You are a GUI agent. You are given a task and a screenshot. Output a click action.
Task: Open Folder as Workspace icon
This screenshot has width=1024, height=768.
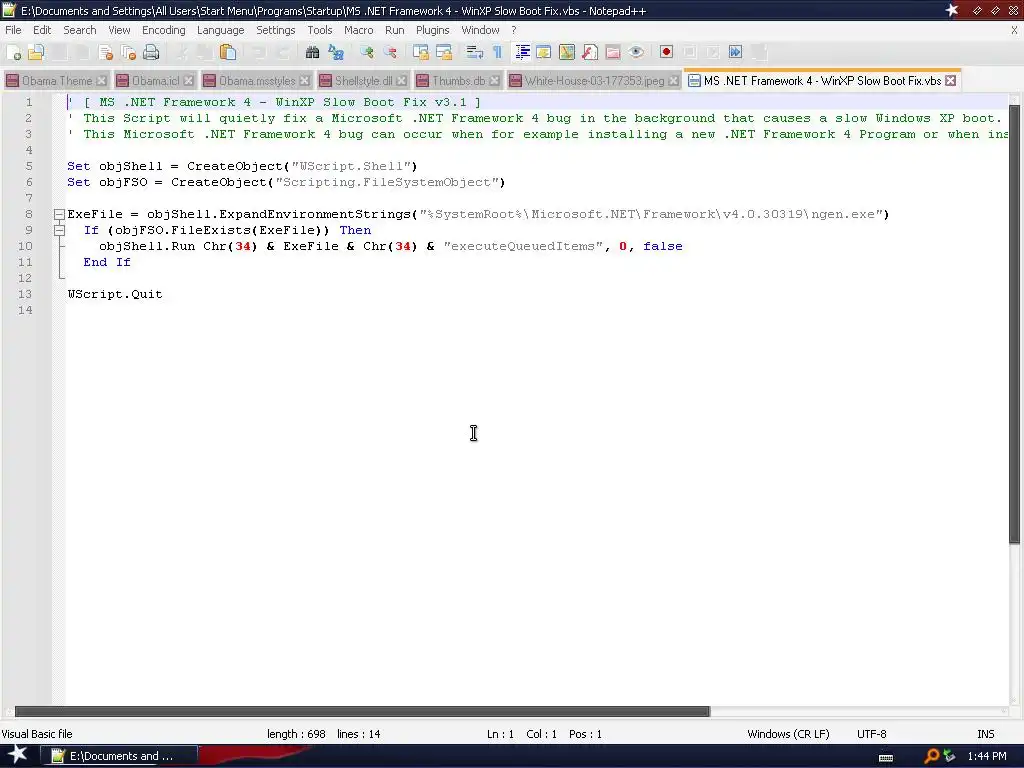tap(613, 52)
